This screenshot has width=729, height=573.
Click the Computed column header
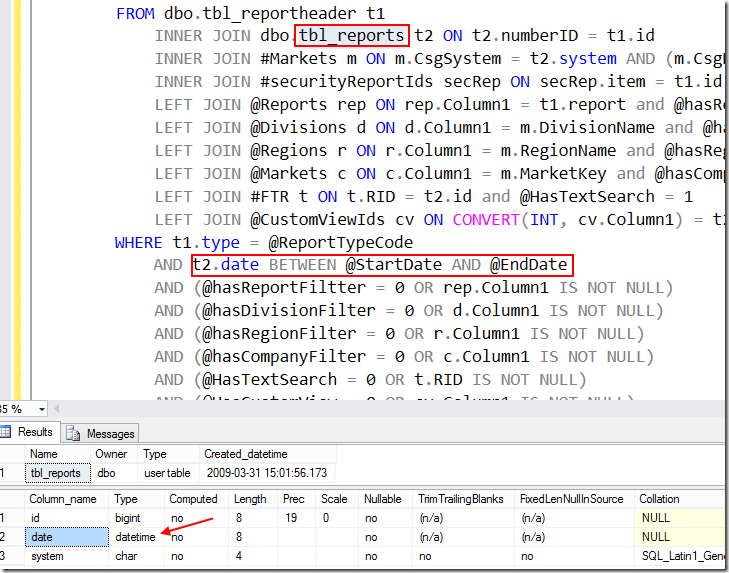click(197, 499)
